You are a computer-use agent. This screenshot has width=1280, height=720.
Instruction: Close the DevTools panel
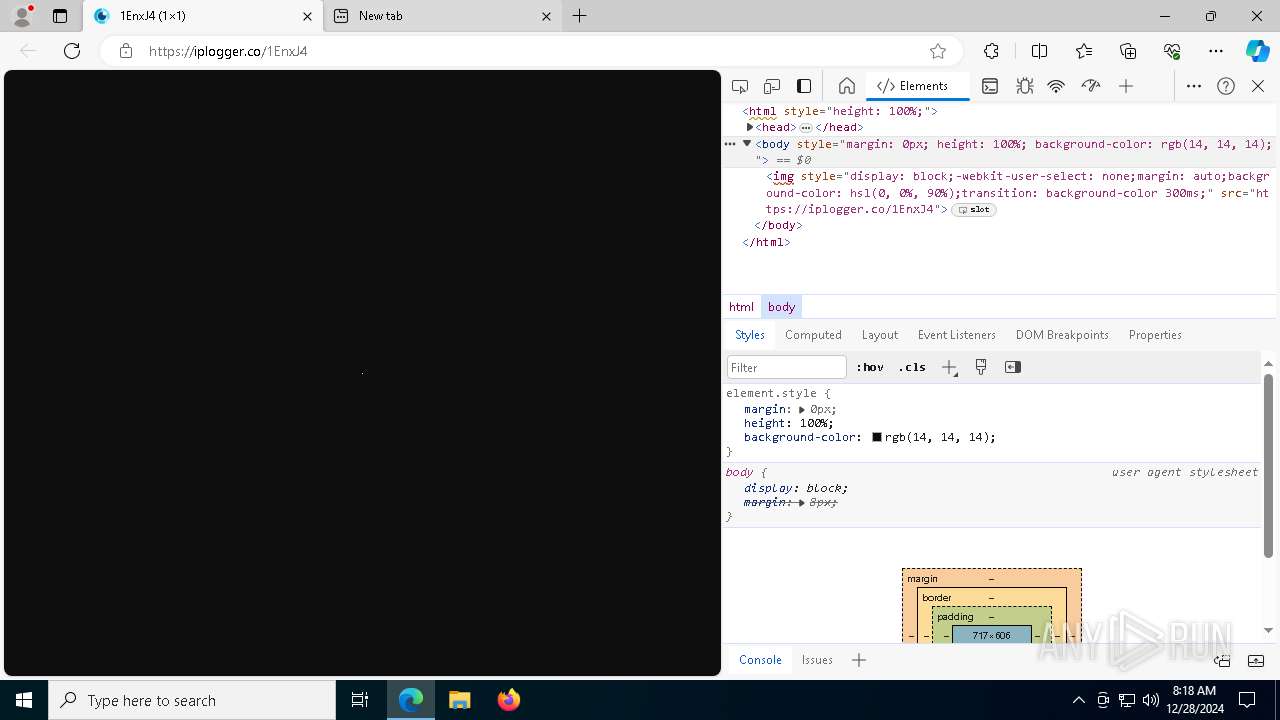1258,86
